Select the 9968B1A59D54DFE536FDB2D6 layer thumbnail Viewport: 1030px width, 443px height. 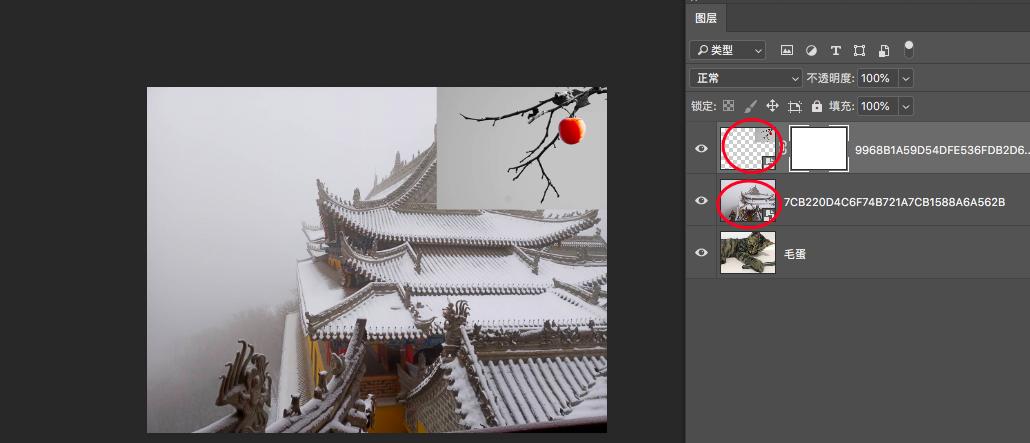748,149
